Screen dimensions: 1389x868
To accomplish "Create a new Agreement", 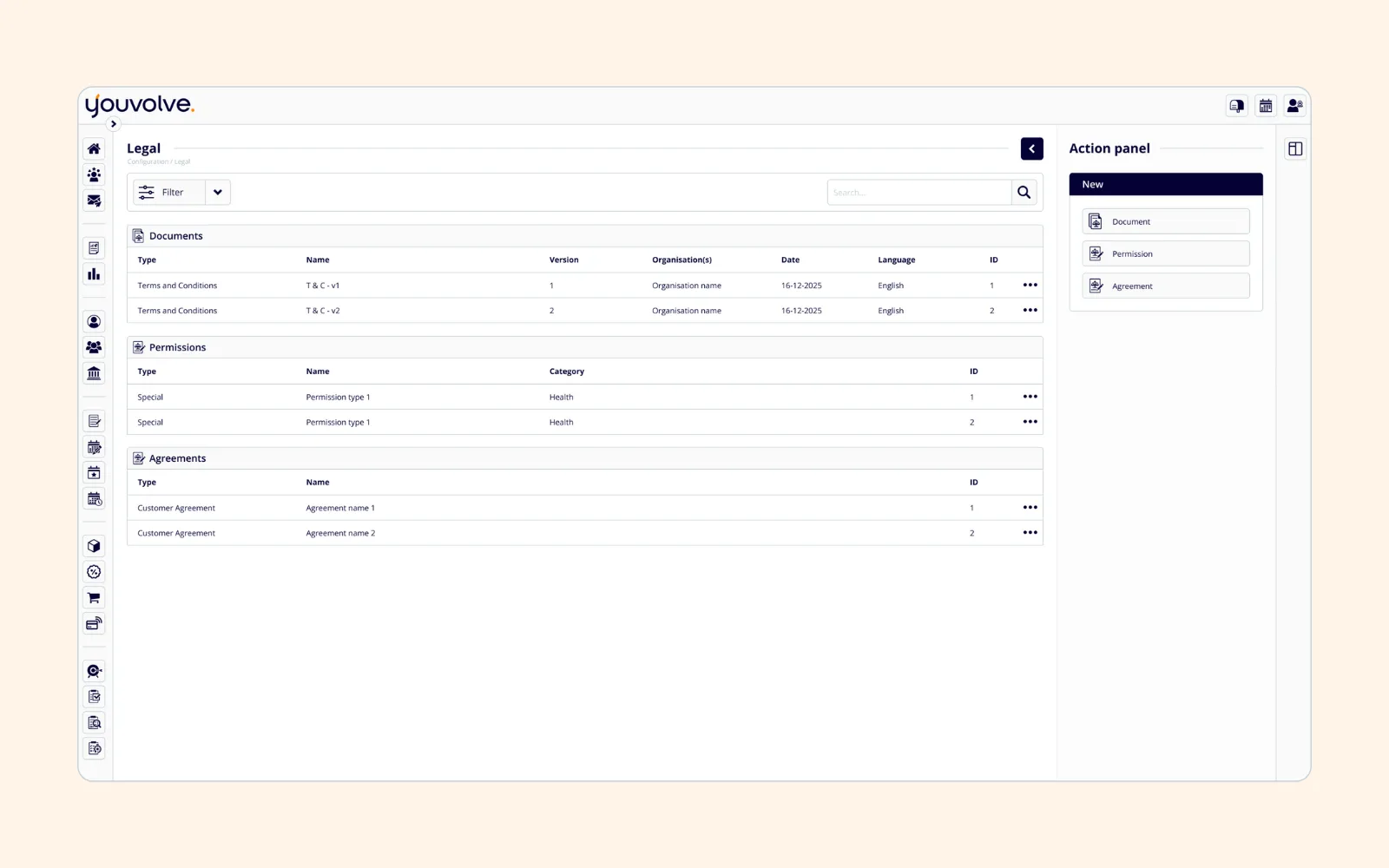I will tap(1165, 286).
